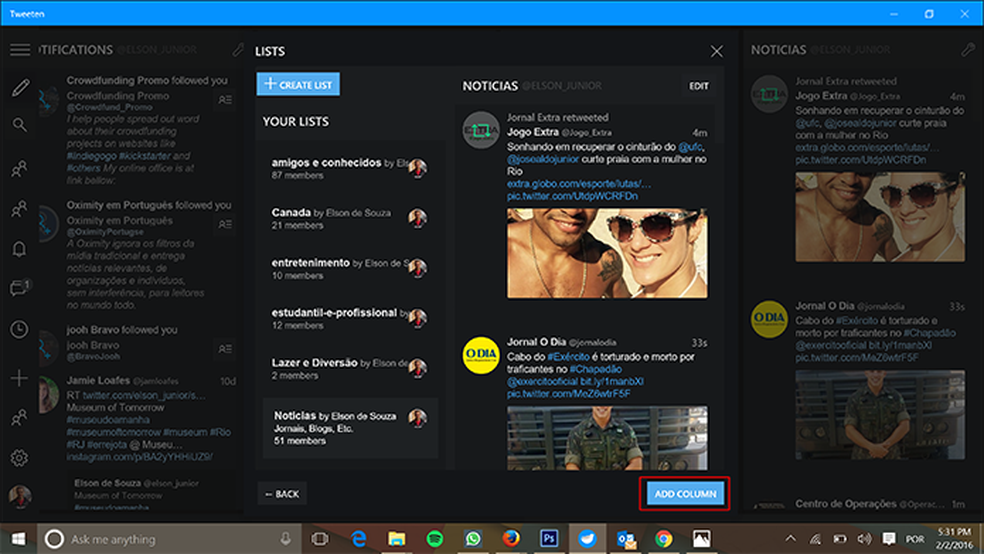Select the Noticias list with 51 members

coord(350,428)
